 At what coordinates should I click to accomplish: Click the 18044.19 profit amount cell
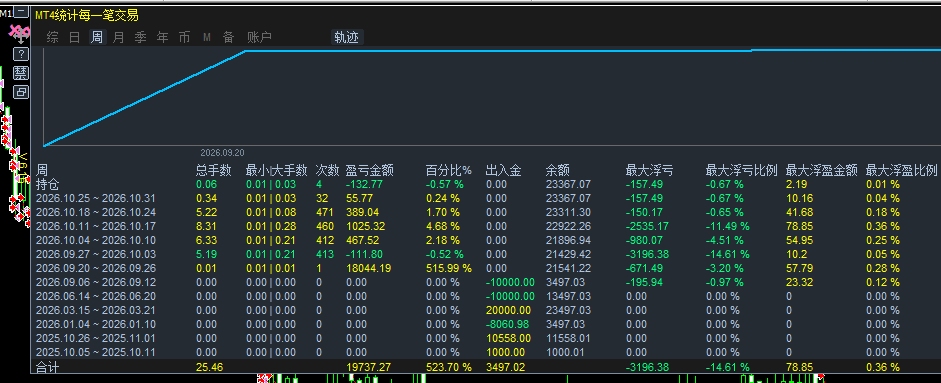click(368, 268)
